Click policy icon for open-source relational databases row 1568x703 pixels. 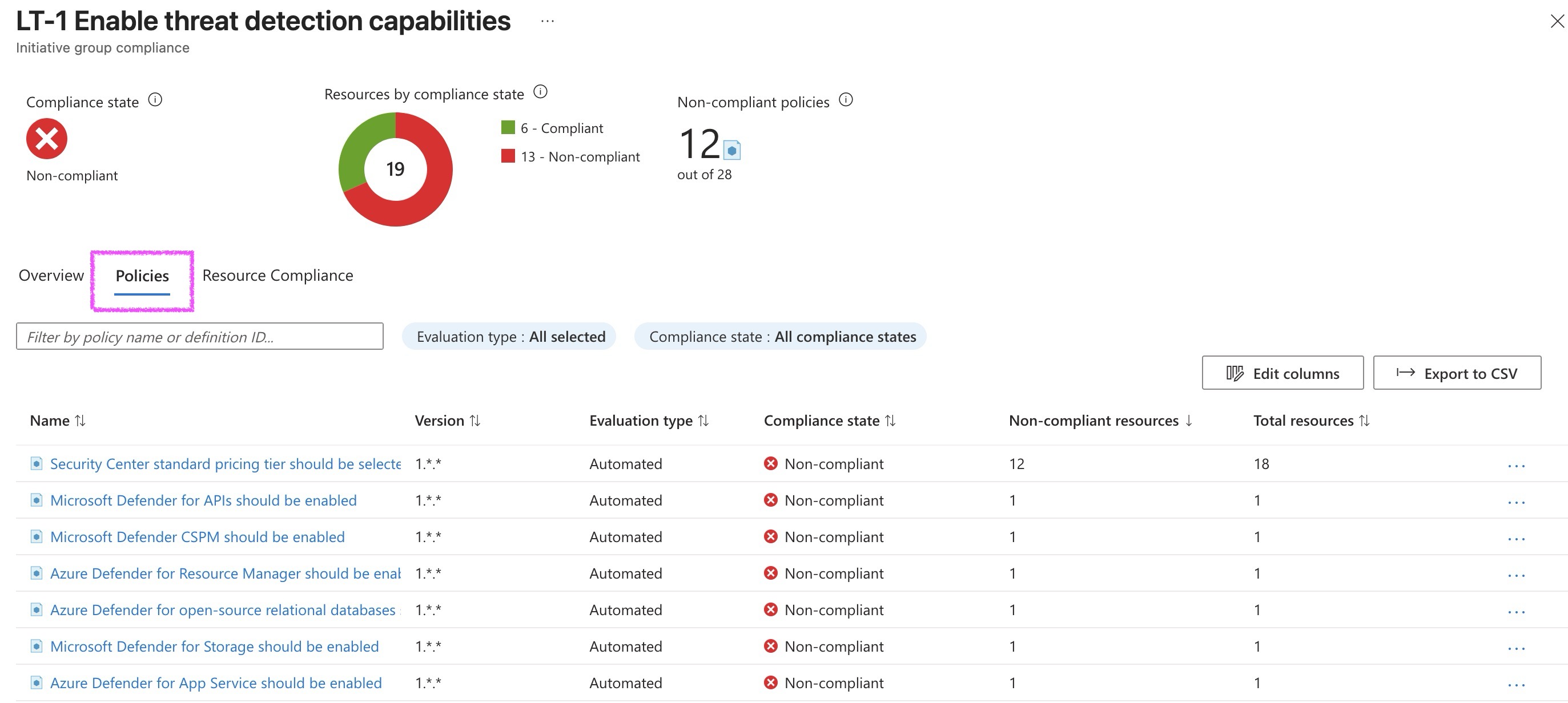37,609
